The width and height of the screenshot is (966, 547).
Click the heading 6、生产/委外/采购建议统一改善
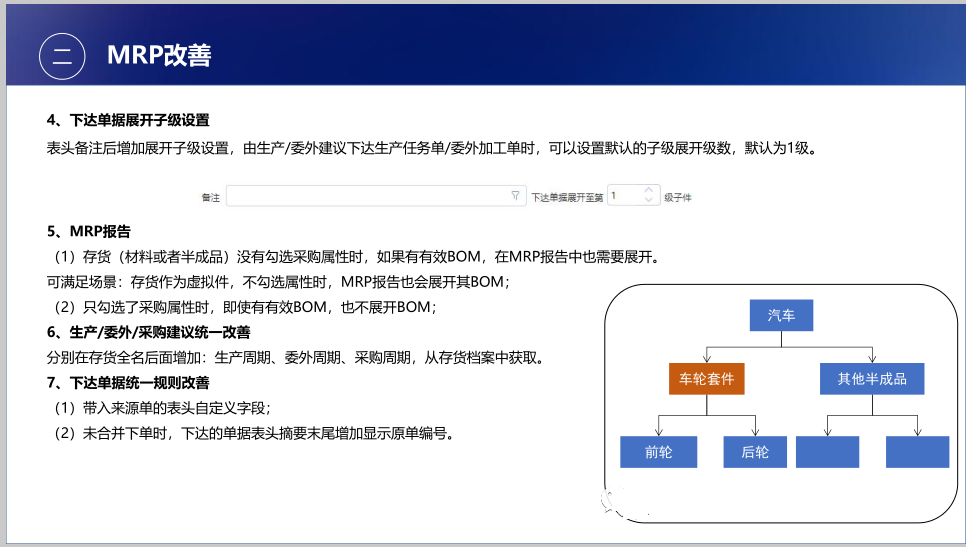pos(148,332)
